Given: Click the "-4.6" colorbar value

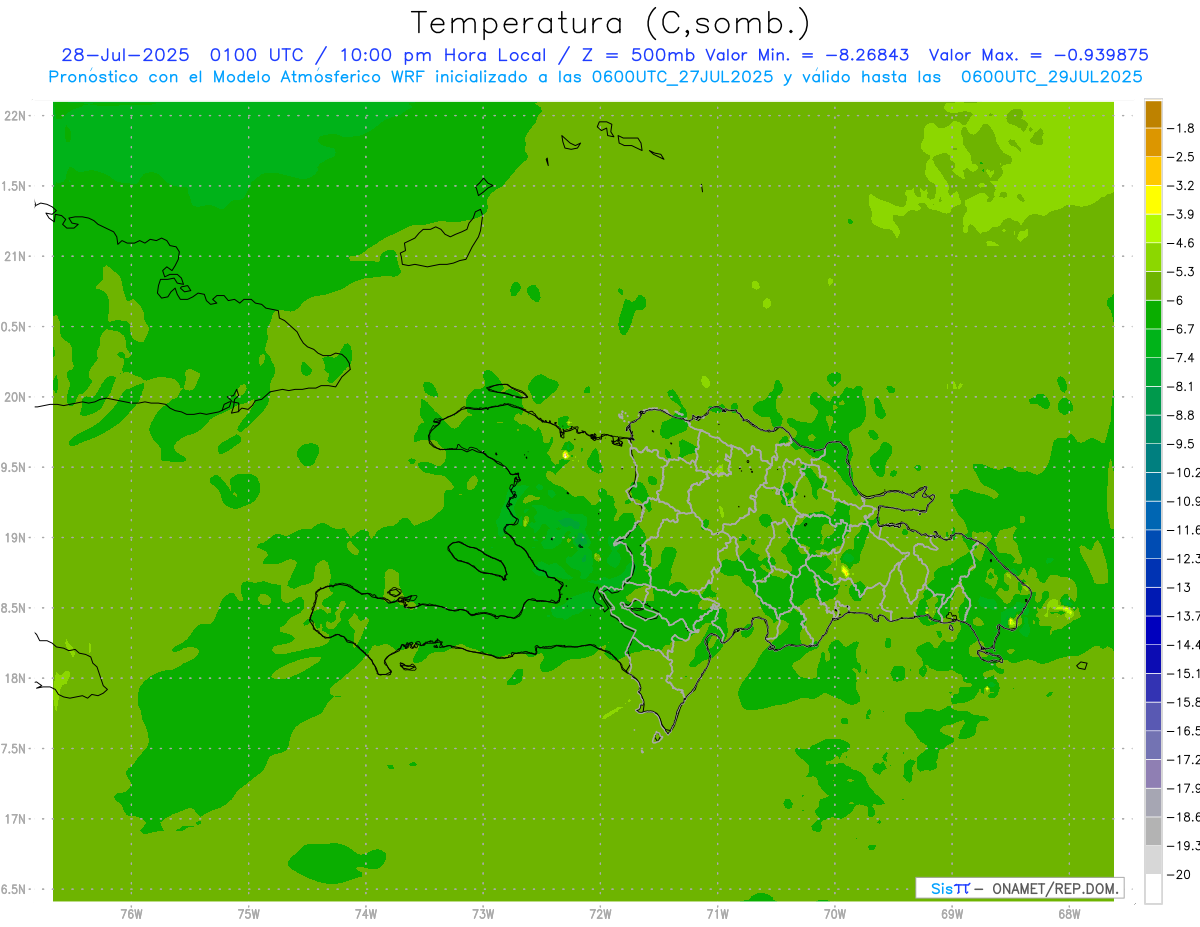Looking at the screenshot, I should tap(1181, 243).
